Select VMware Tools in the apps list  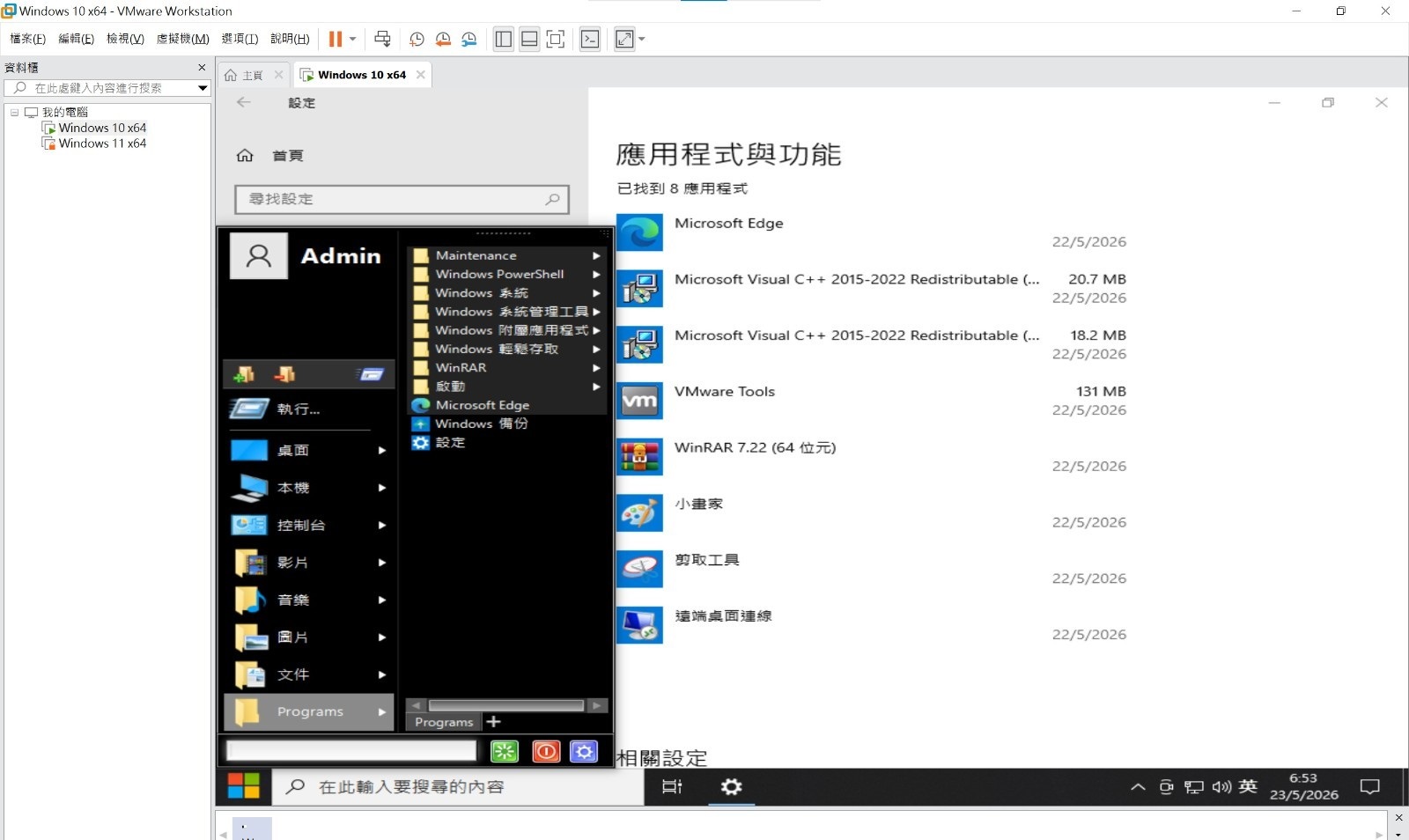[872, 401]
